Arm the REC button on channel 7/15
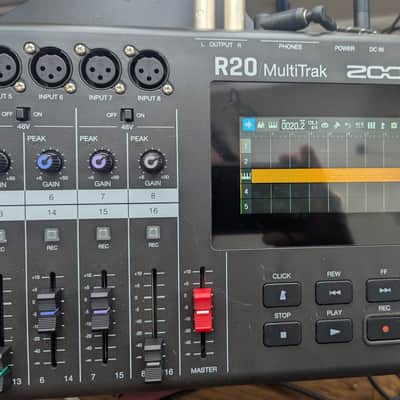Viewport: 400px width, 400px height. pyautogui.click(x=103, y=234)
